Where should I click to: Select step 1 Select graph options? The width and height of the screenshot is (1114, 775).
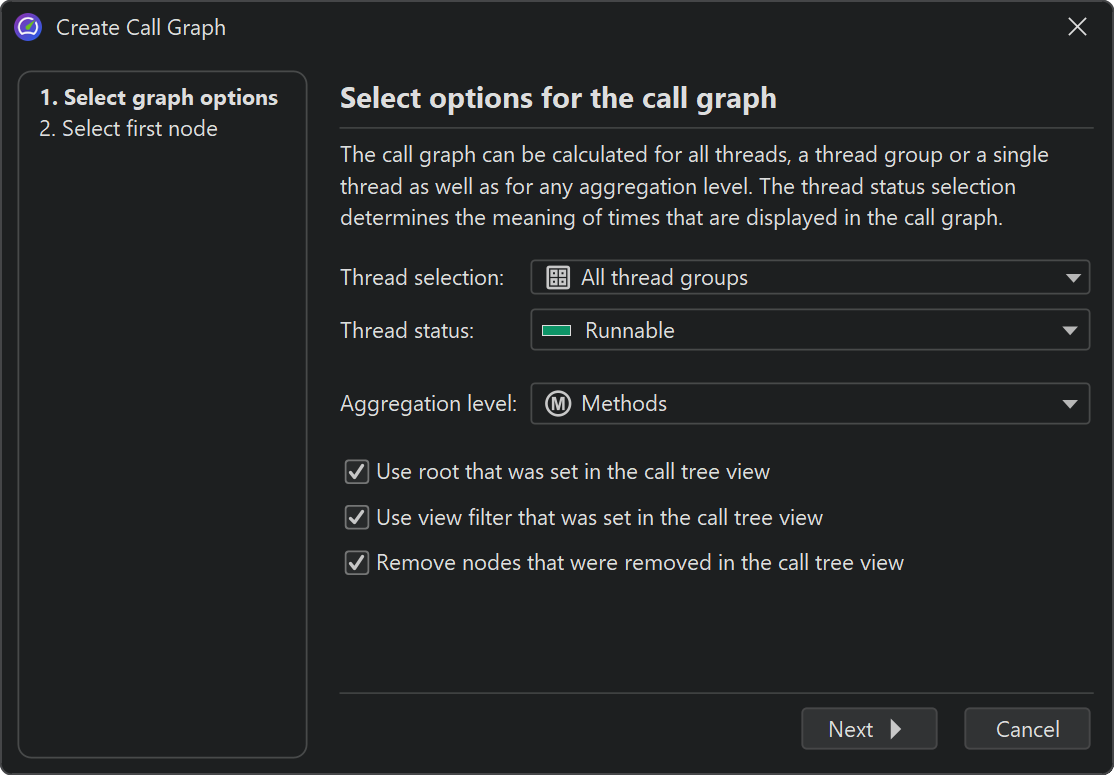[159, 98]
